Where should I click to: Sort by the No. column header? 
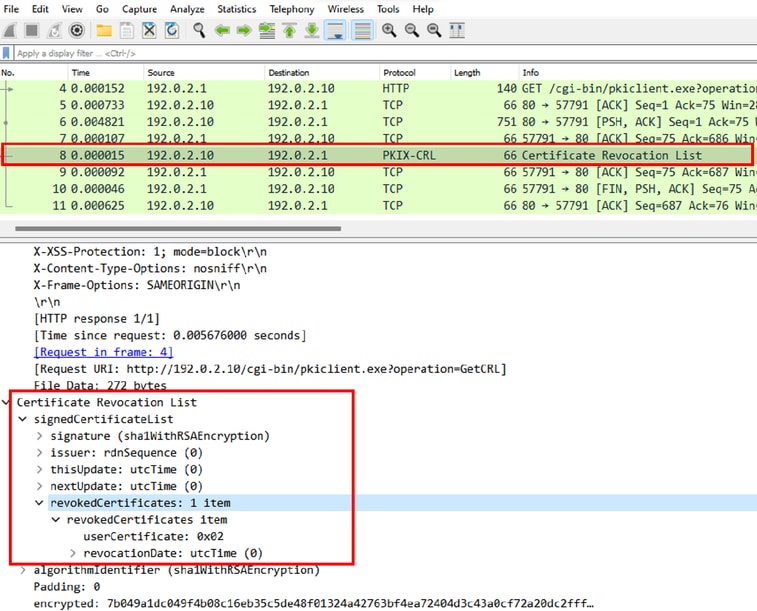[x=34, y=72]
